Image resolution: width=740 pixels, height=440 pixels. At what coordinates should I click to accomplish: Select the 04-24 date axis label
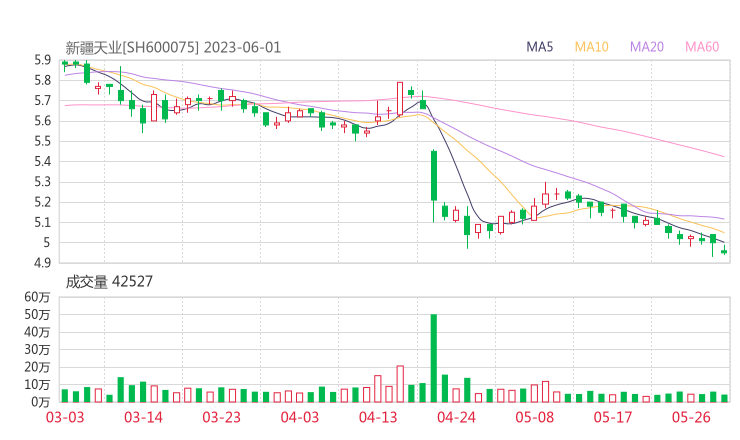456,417
